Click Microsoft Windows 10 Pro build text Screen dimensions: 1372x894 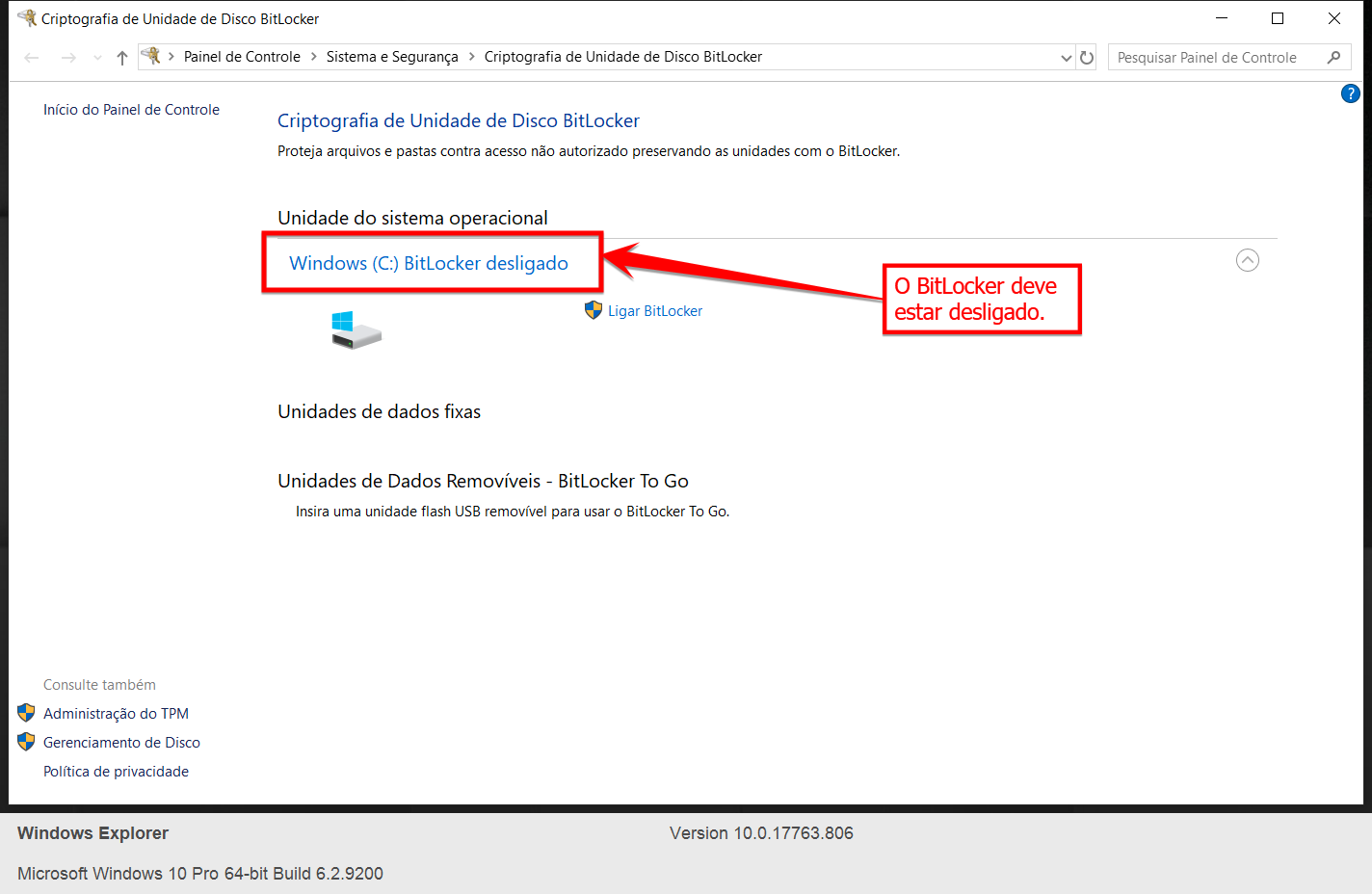pyautogui.click(x=200, y=874)
